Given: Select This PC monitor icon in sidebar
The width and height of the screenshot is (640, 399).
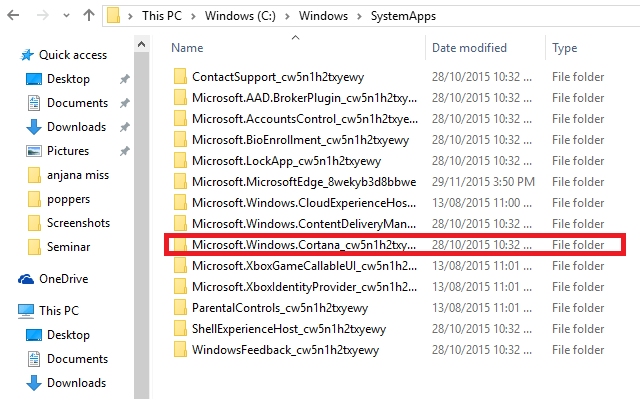Looking at the screenshot, I should (26, 311).
